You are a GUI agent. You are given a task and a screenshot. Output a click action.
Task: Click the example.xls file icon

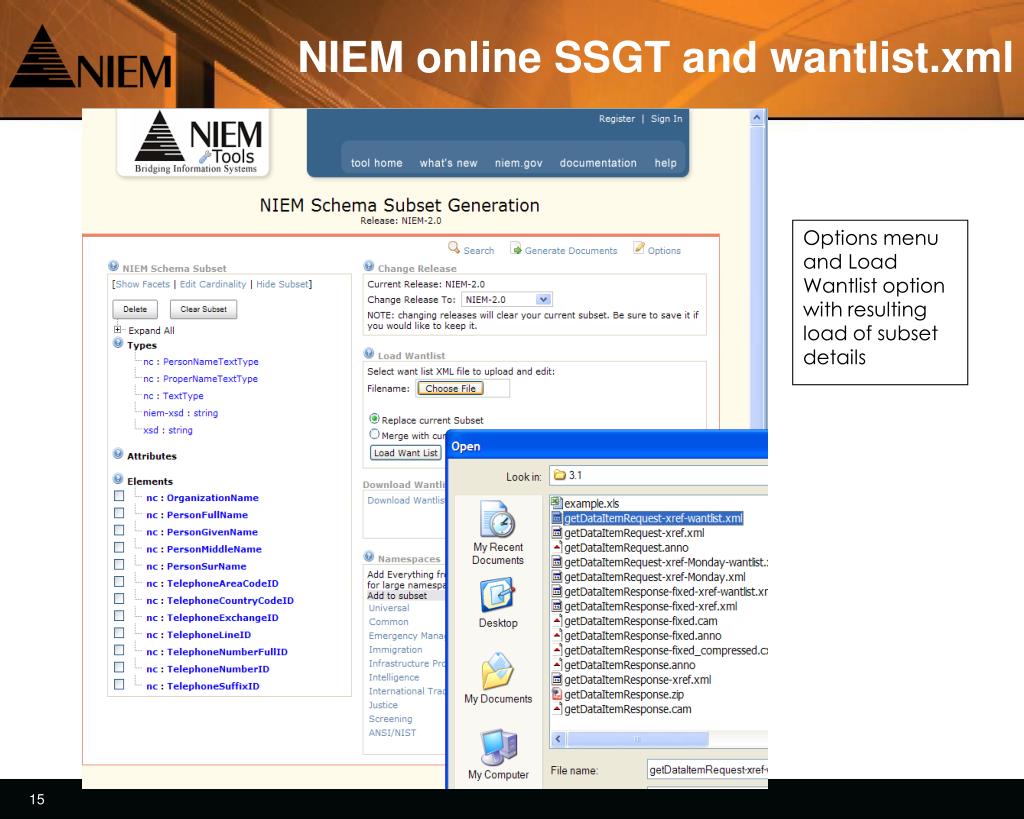click(556, 503)
